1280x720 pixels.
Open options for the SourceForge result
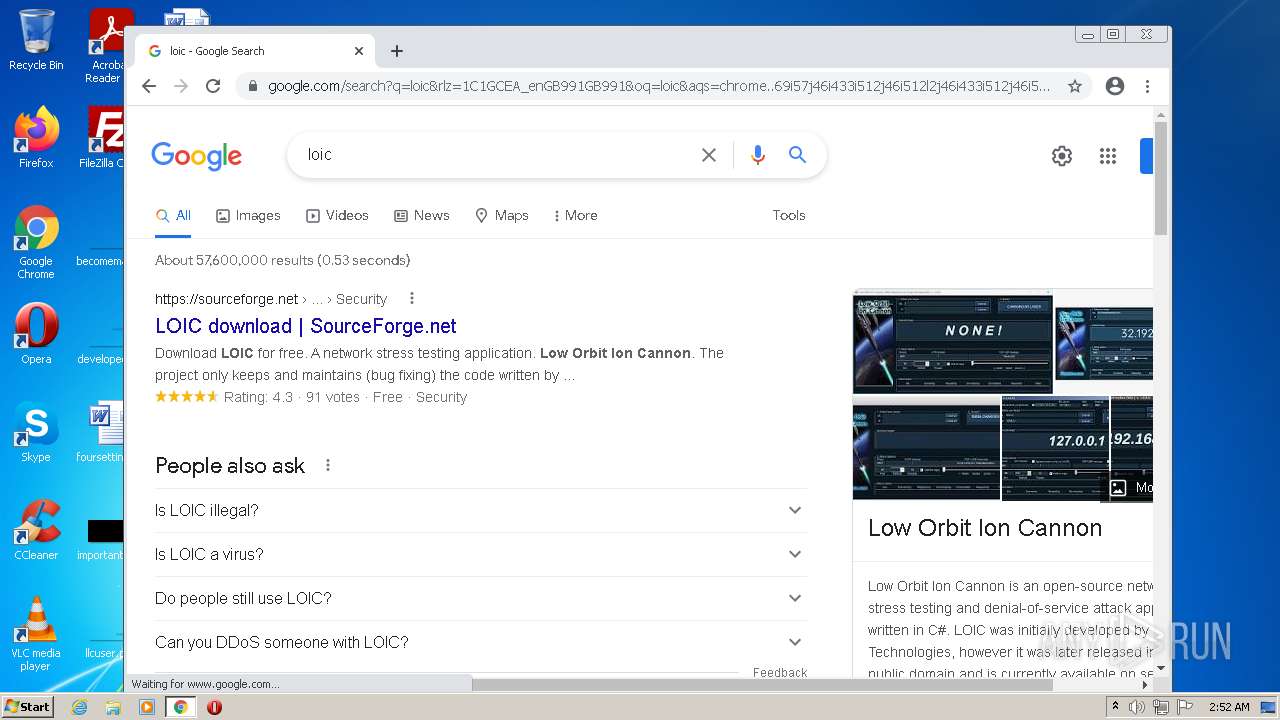(412, 298)
